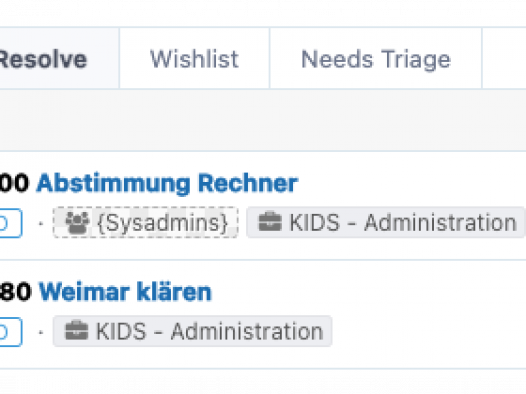Click task number ending in 00
Screen dimensions: 526x394
click(x=14, y=183)
